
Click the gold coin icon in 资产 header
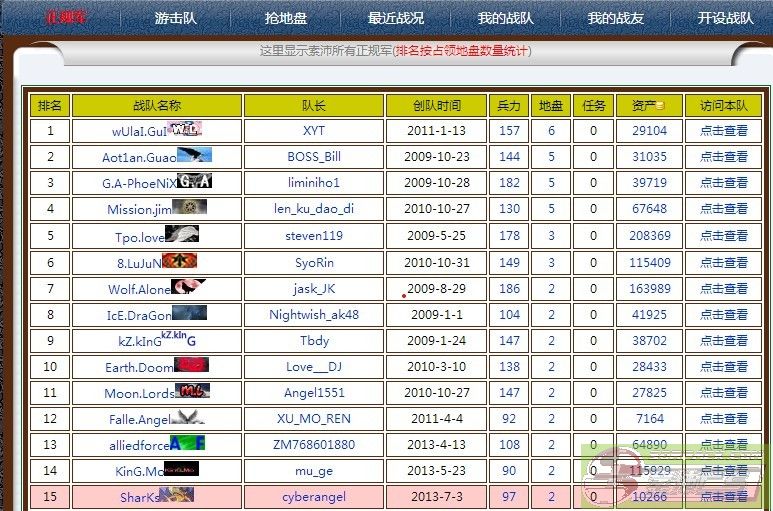click(x=662, y=106)
